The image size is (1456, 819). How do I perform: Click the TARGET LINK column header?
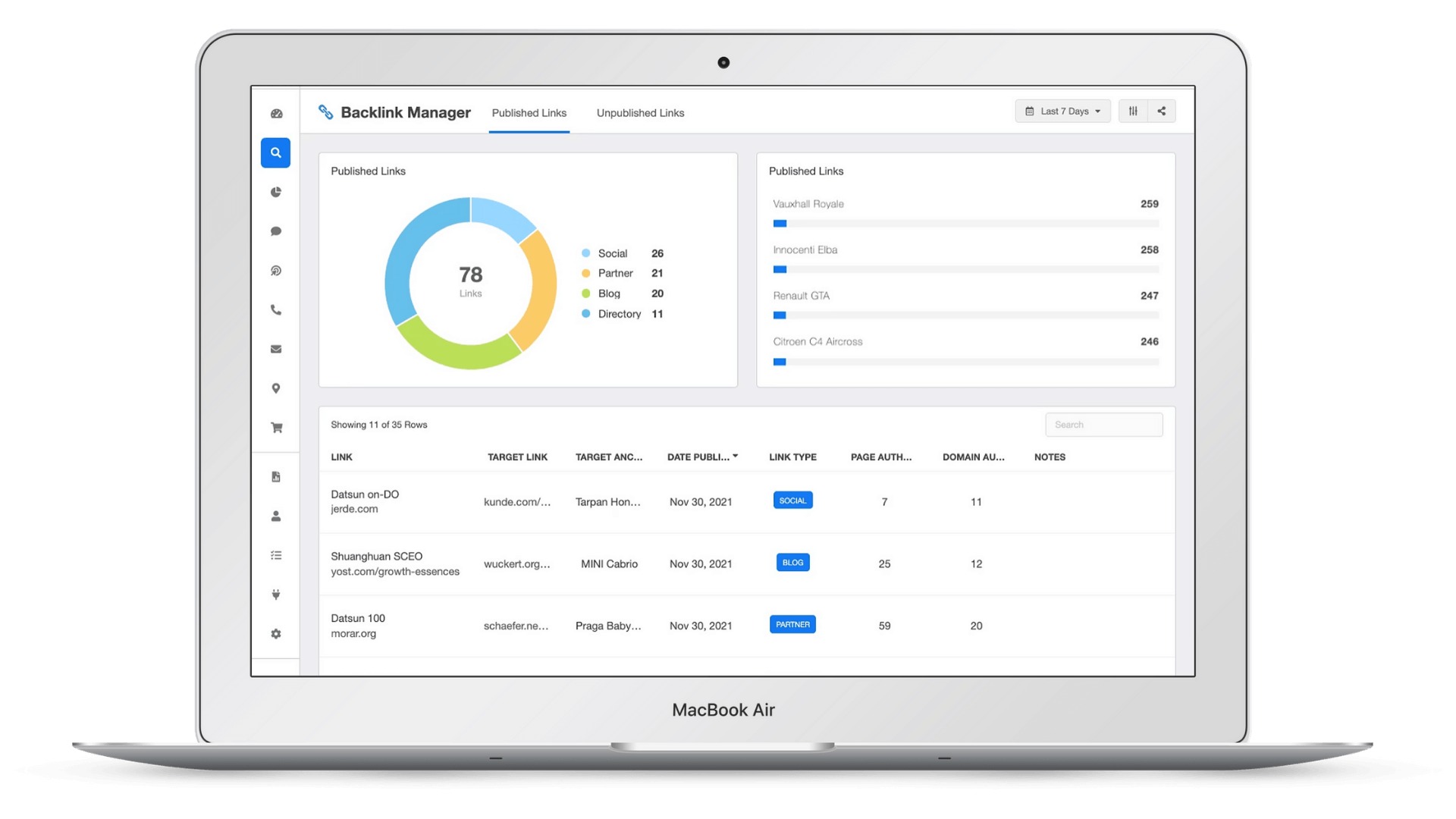(517, 457)
